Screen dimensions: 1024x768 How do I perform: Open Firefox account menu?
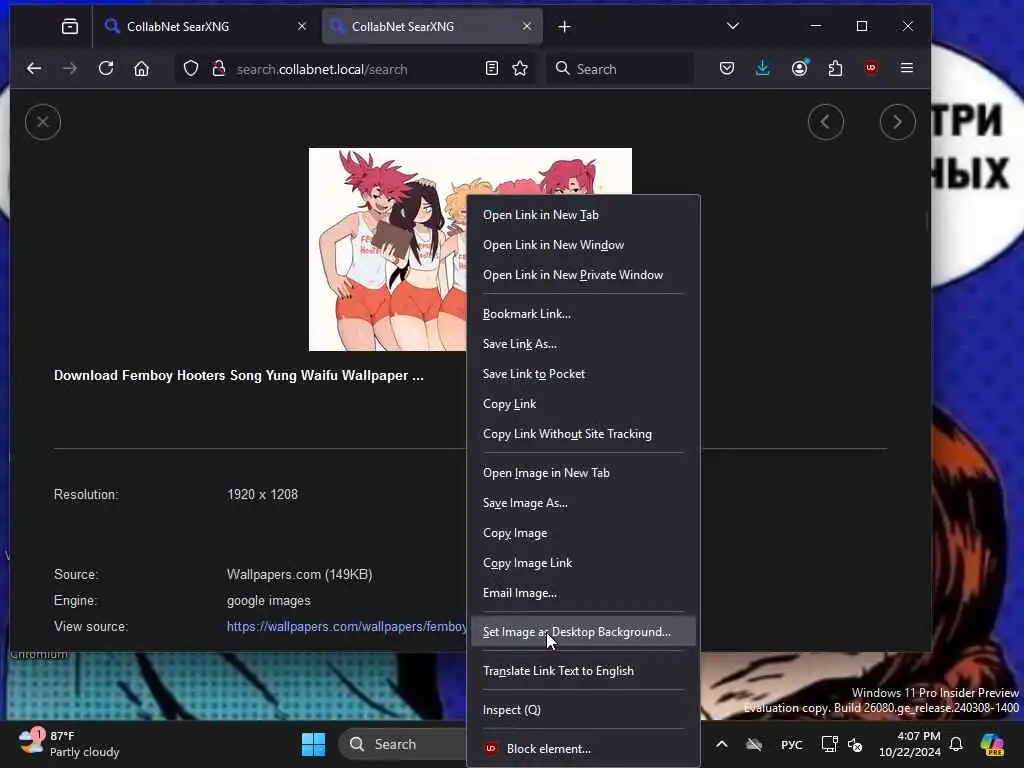pyautogui.click(x=799, y=69)
